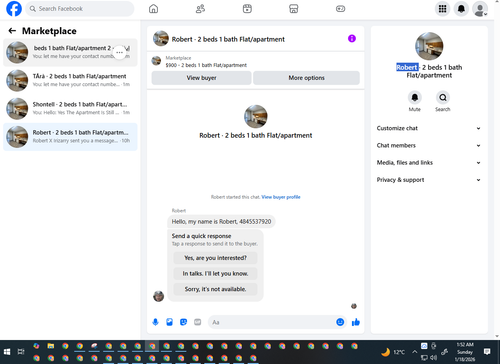Open Facebook notifications bell

coord(461,9)
